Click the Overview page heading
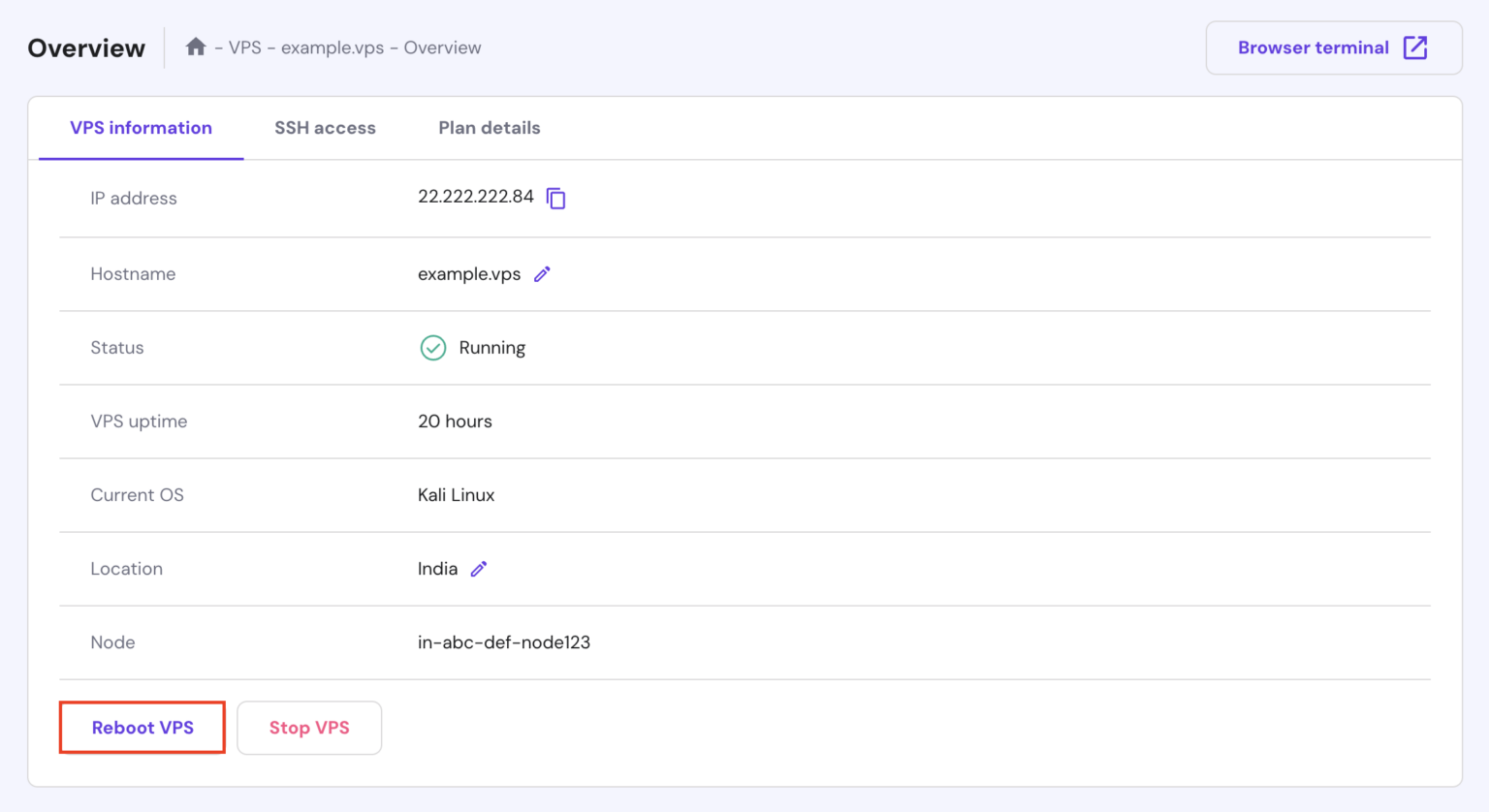Viewport: 1489px width, 812px height. [x=86, y=48]
